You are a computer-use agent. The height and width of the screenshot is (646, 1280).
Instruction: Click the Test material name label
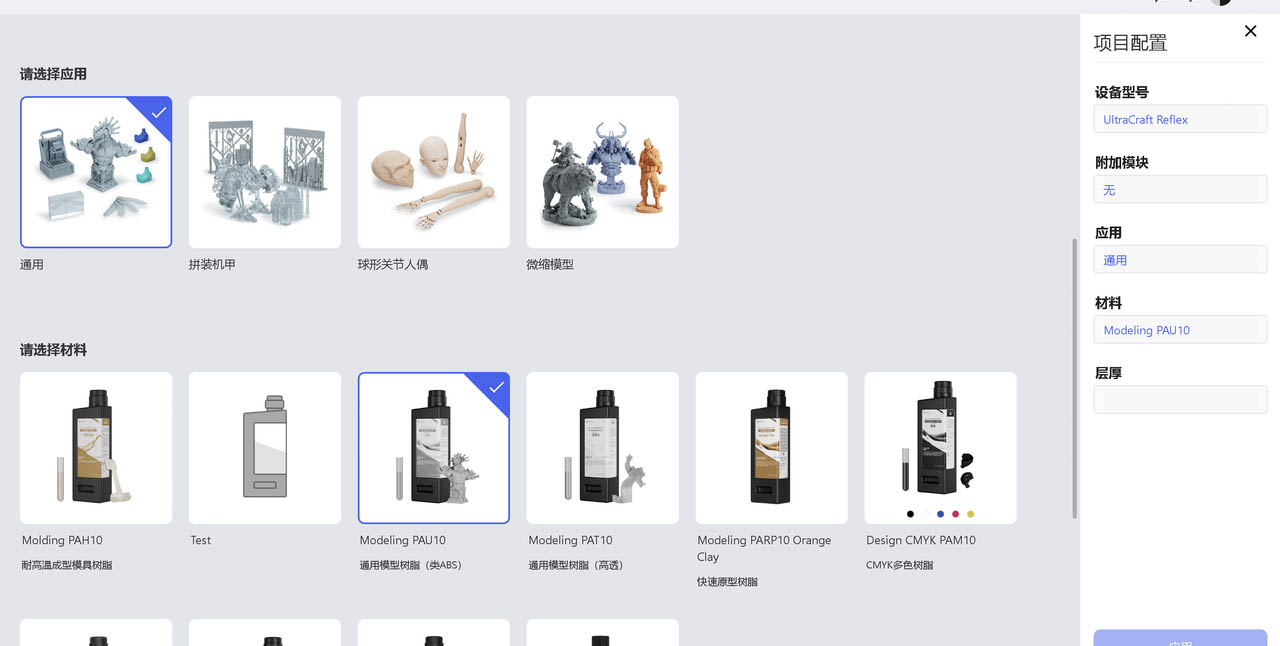pyautogui.click(x=201, y=540)
